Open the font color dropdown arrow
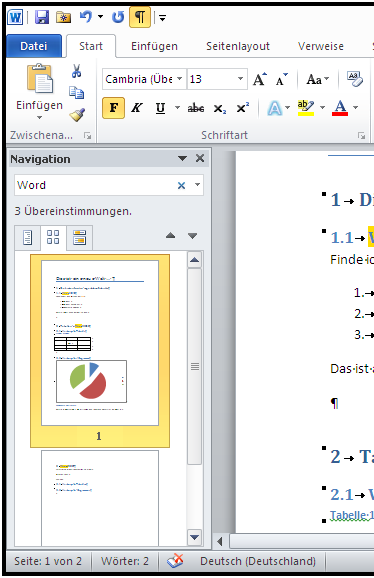The width and height of the screenshot is (374, 578). tap(356, 108)
